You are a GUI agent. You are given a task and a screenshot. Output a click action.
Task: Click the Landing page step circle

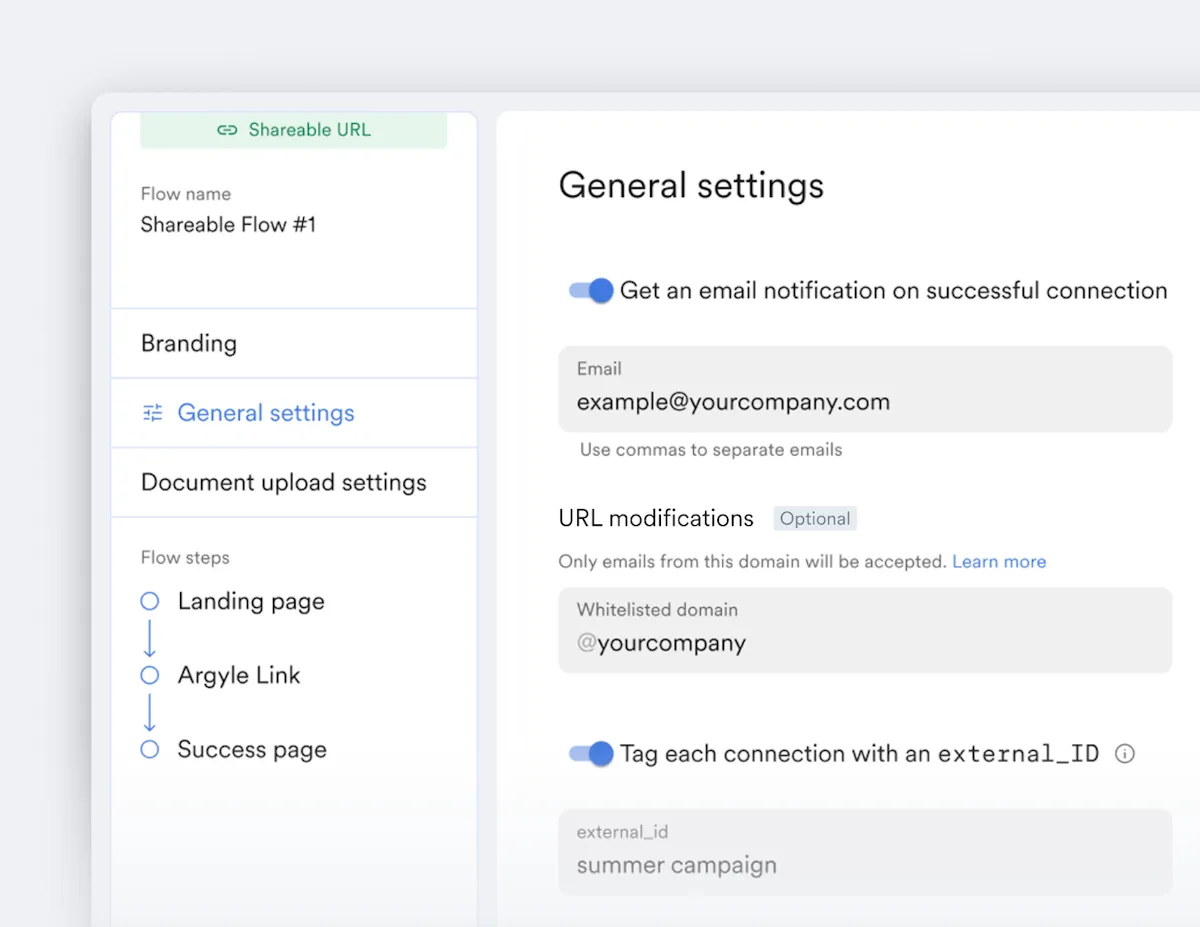click(150, 601)
